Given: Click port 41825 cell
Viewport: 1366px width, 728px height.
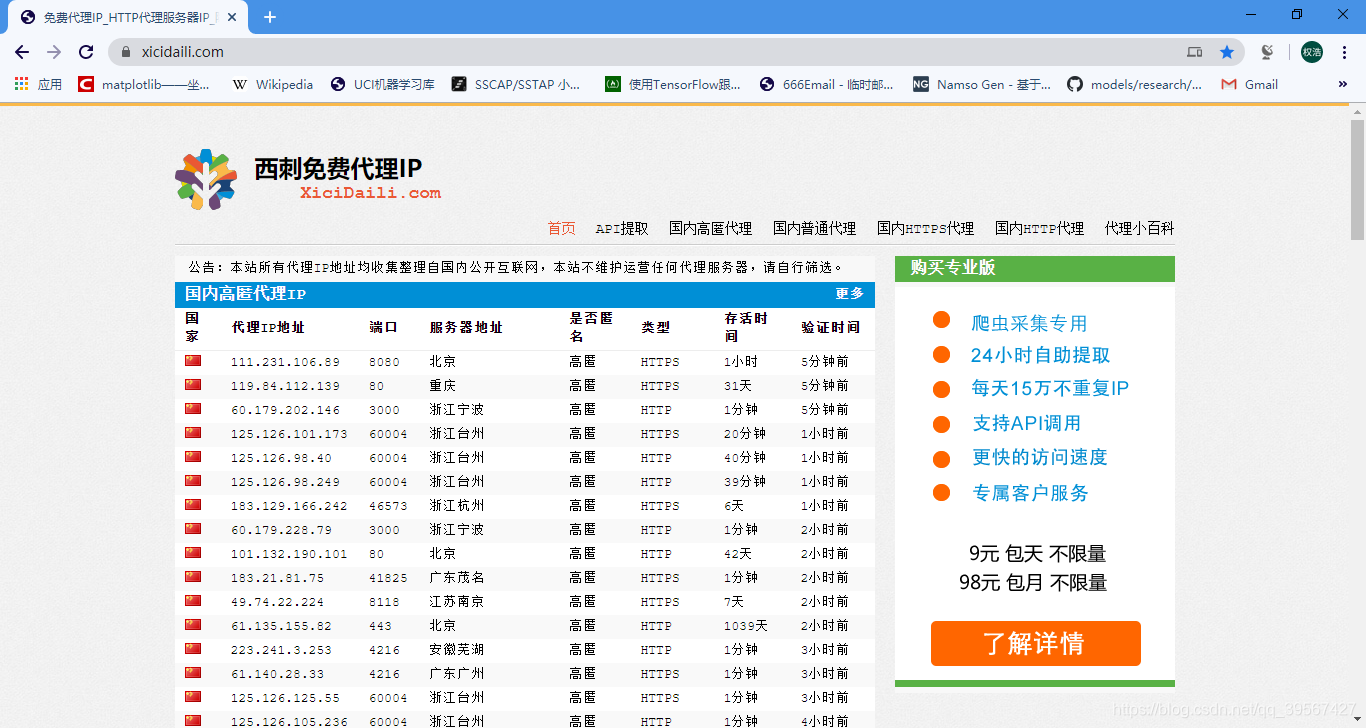Looking at the screenshot, I should 388,578.
